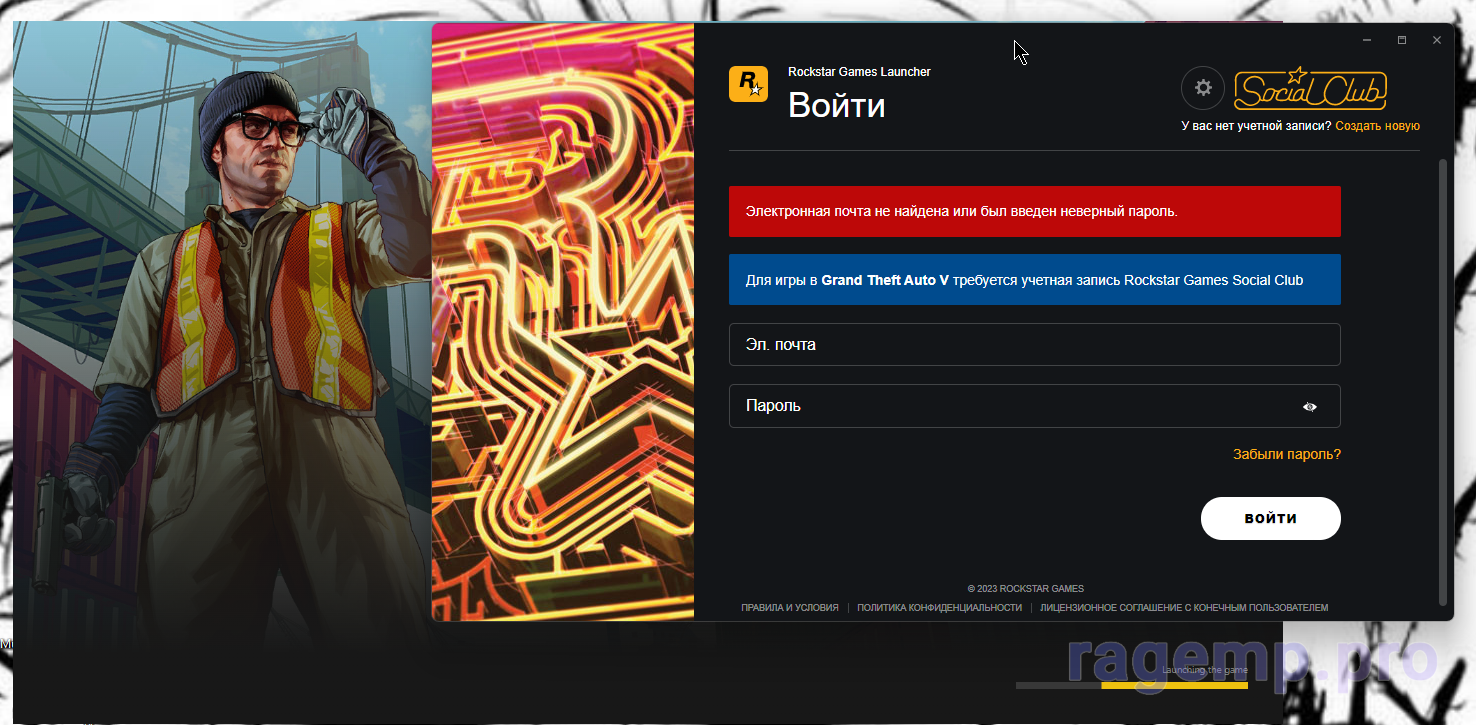Minimize the Rockstar Games Launcher window
Screen dimensions: 1476x725
point(1367,40)
